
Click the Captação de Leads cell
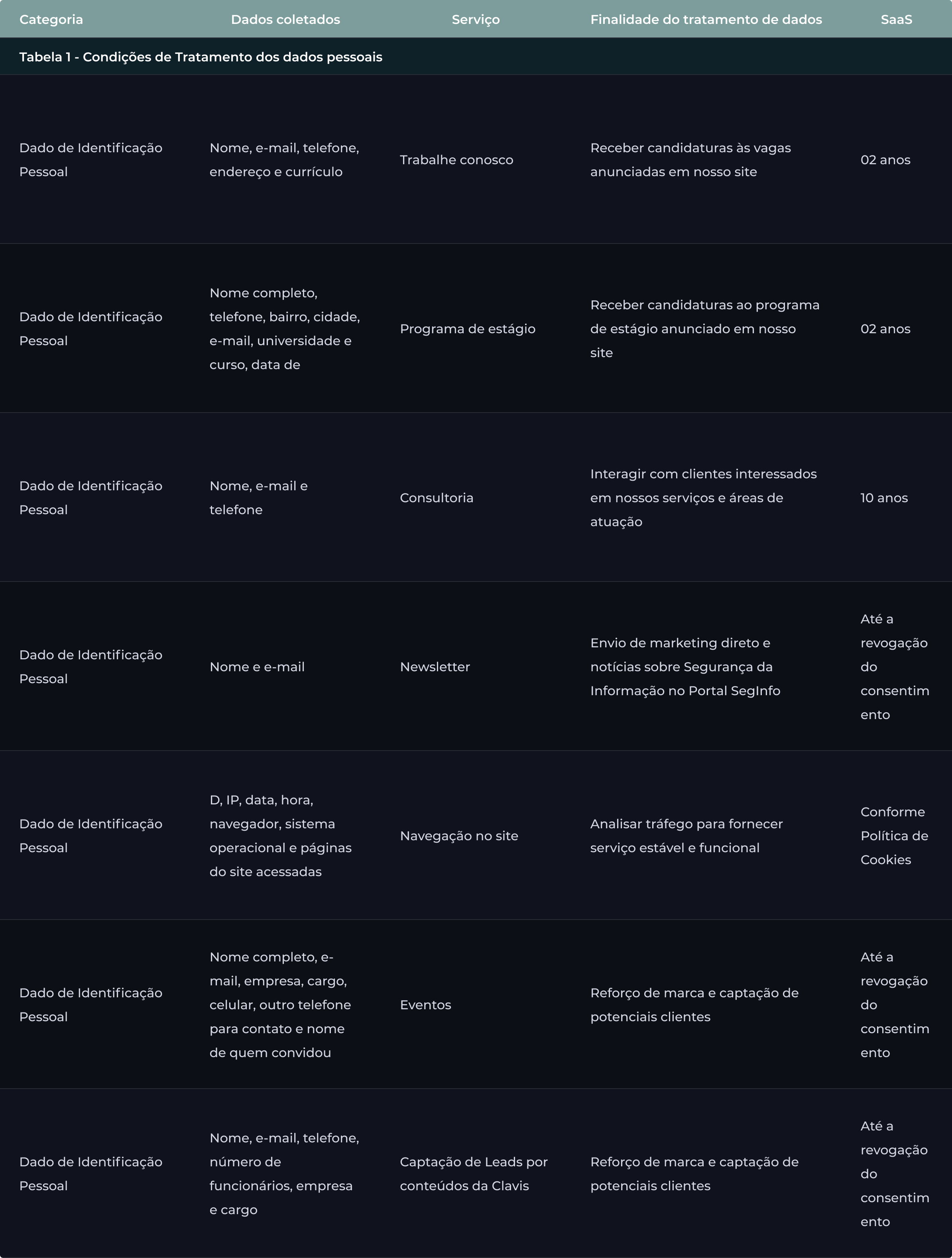(473, 1173)
